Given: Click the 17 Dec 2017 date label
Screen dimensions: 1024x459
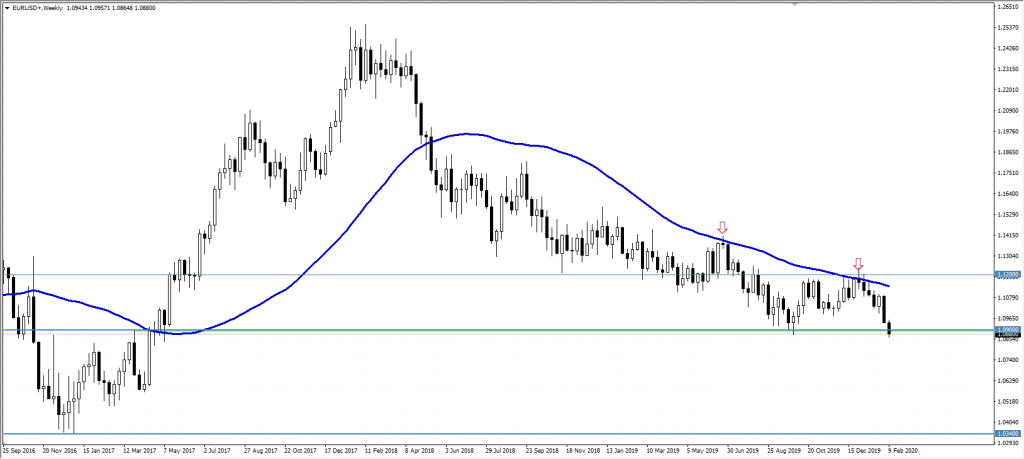Looking at the screenshot, I should [341, 451].
